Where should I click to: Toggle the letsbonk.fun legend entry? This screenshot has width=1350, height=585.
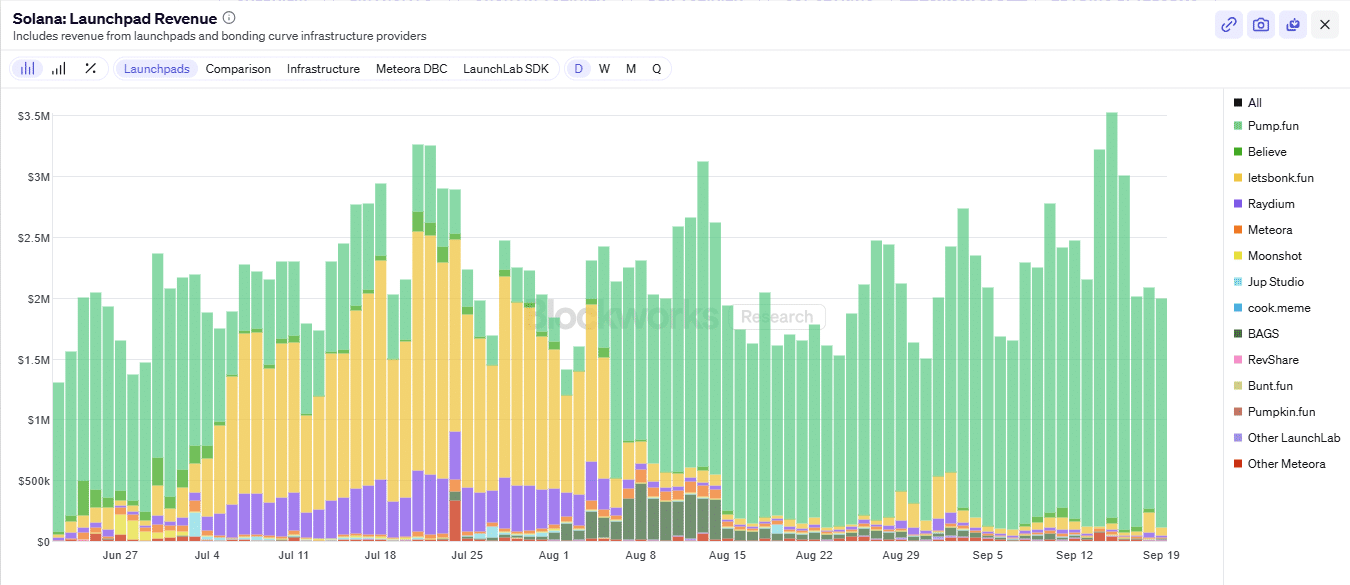coord(1280,178)
